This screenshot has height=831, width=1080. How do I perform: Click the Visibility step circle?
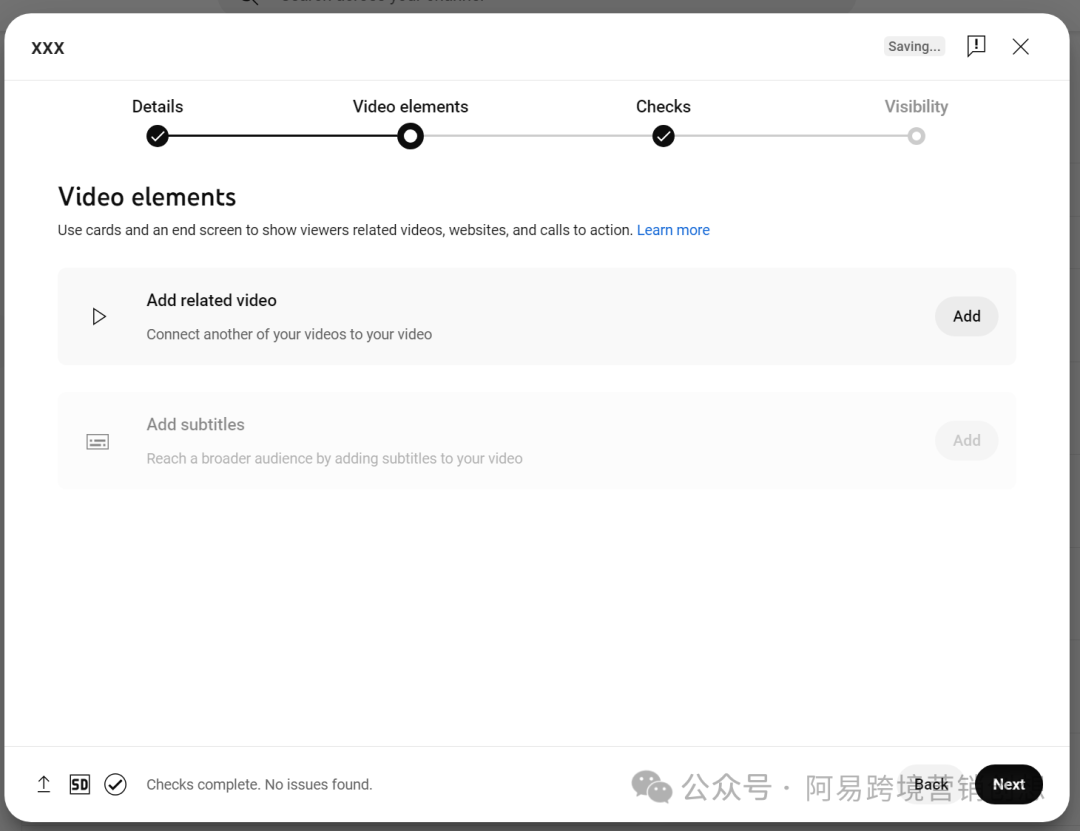click(x=916, y=136)
